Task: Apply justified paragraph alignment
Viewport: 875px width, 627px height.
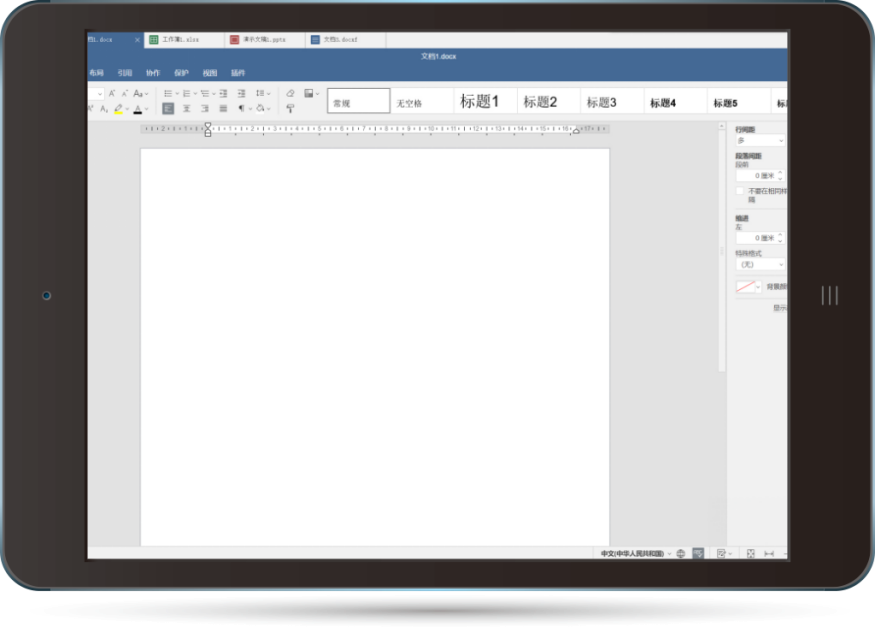Action: pos(223,108)
